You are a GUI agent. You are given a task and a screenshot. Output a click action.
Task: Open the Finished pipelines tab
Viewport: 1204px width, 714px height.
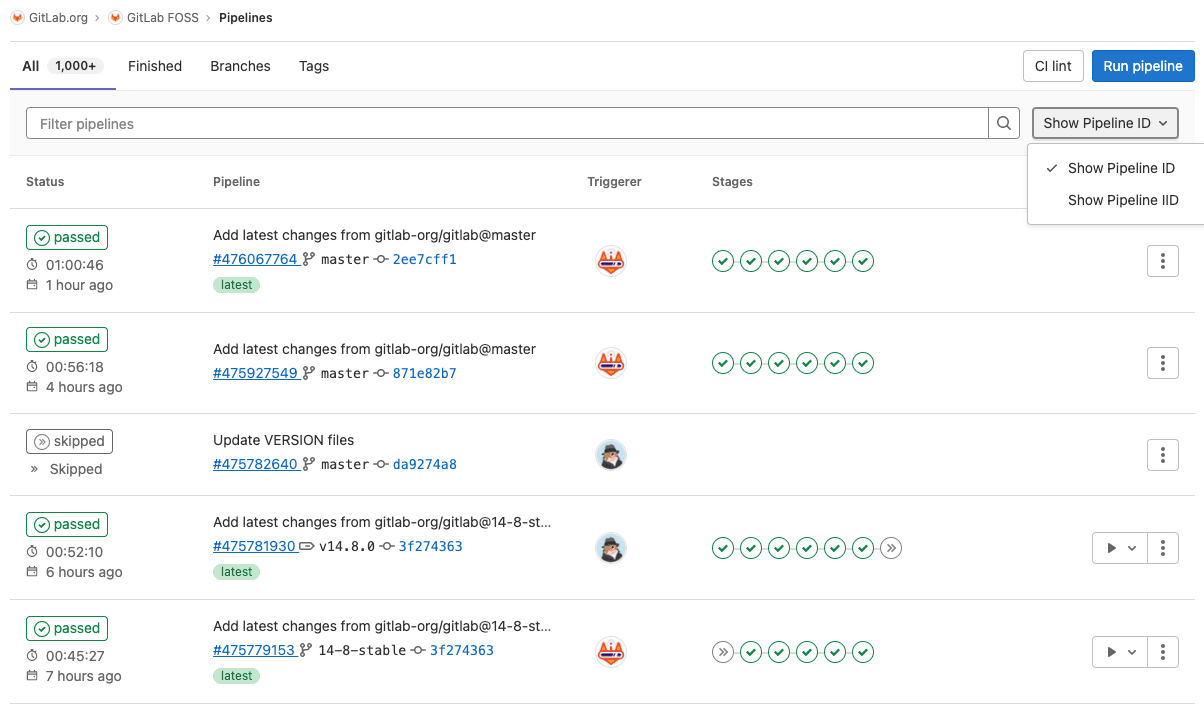coord(155,66)
